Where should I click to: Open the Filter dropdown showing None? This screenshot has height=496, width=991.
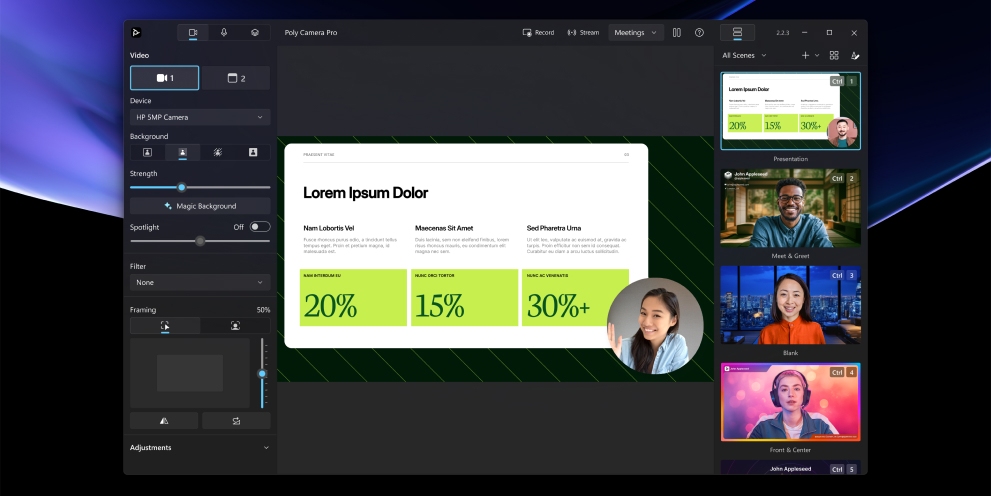click(x=200, y=283)
